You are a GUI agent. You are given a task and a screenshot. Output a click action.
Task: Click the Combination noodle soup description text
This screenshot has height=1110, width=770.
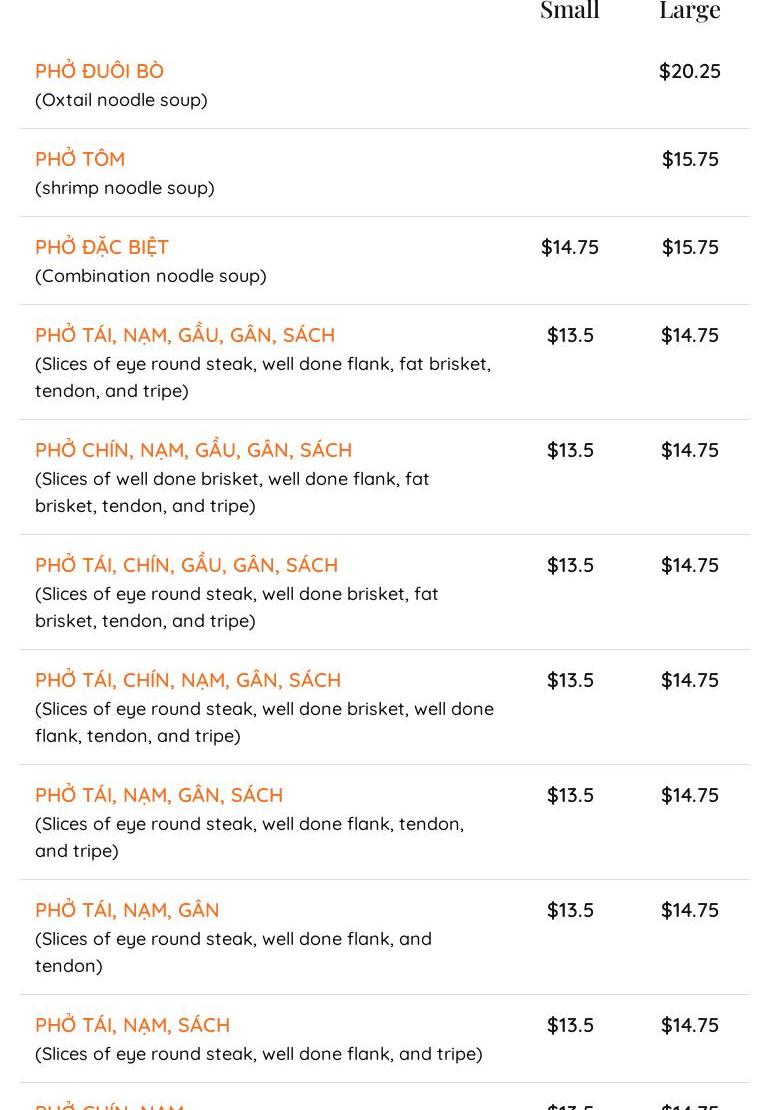[150, 276]
